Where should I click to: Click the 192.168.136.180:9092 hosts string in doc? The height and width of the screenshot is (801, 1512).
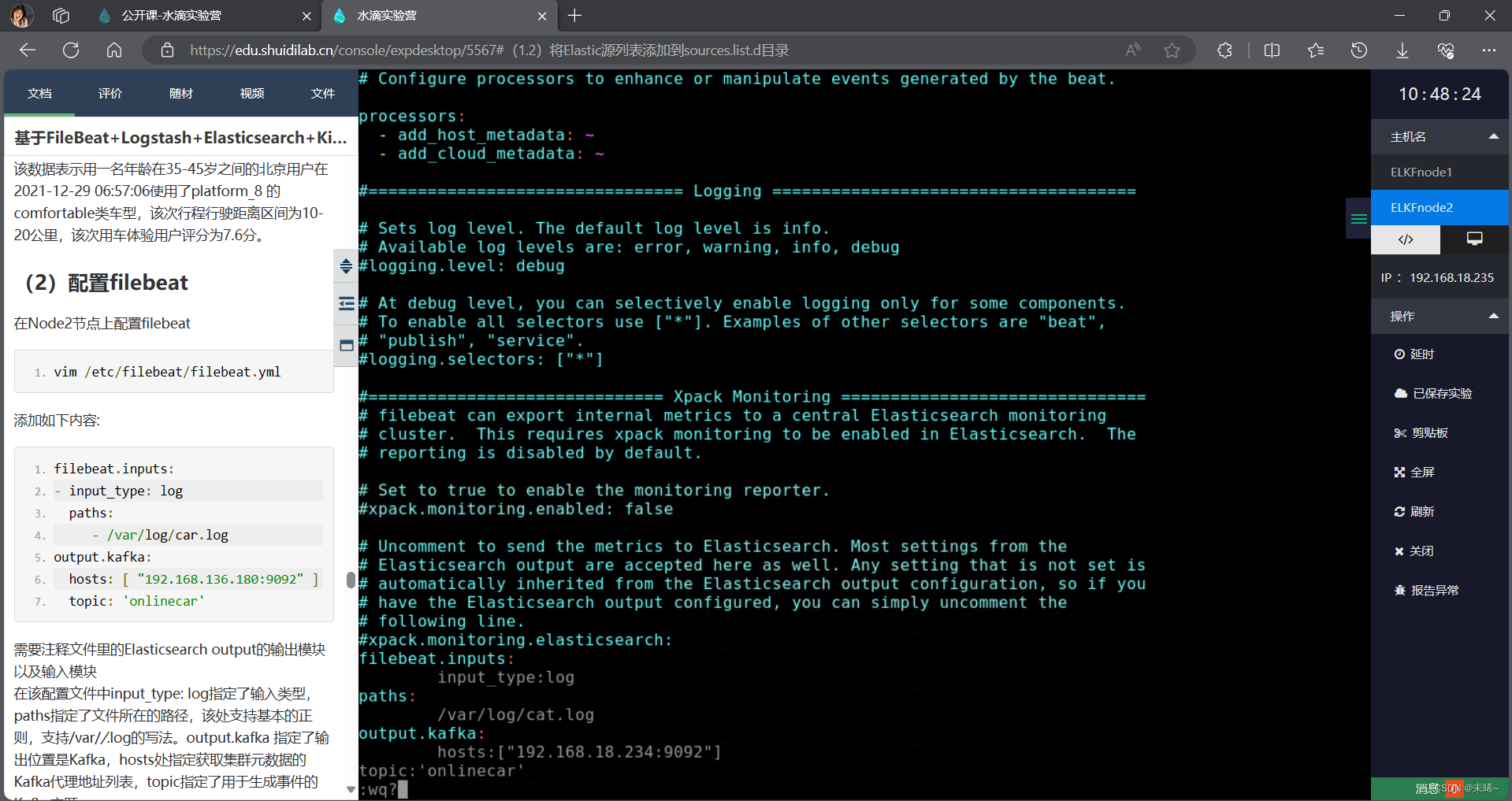click(221, 579)
